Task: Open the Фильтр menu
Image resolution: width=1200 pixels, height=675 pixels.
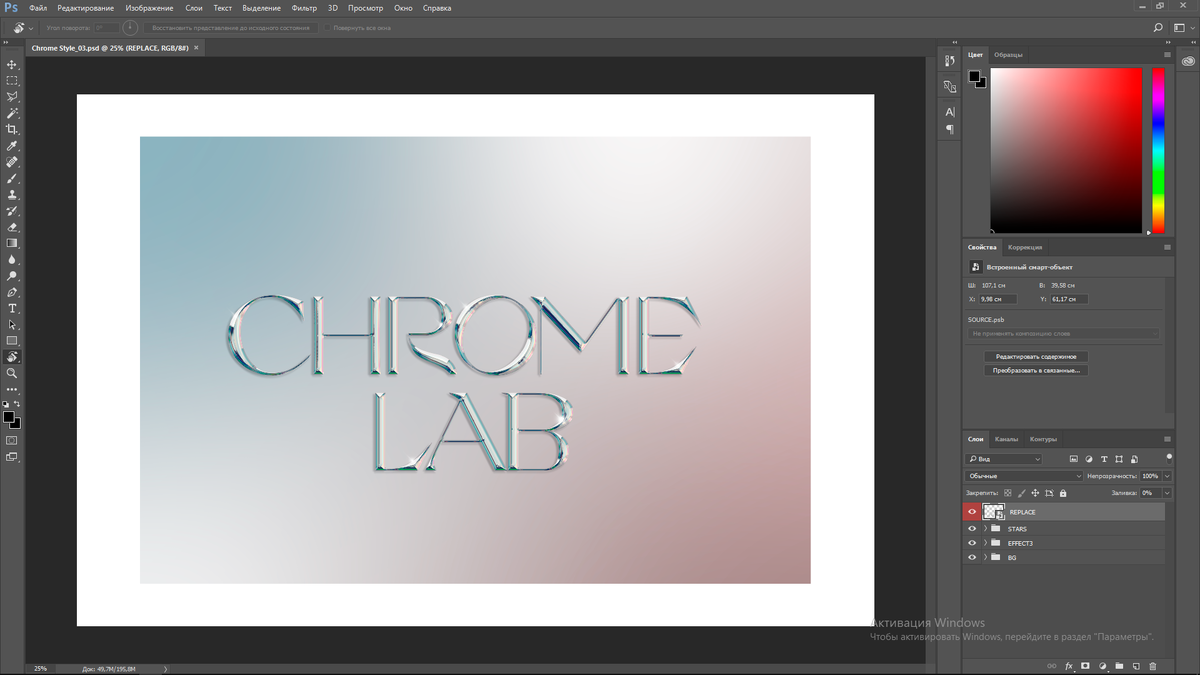Action: pyautogui.click(x=304, y=8)
